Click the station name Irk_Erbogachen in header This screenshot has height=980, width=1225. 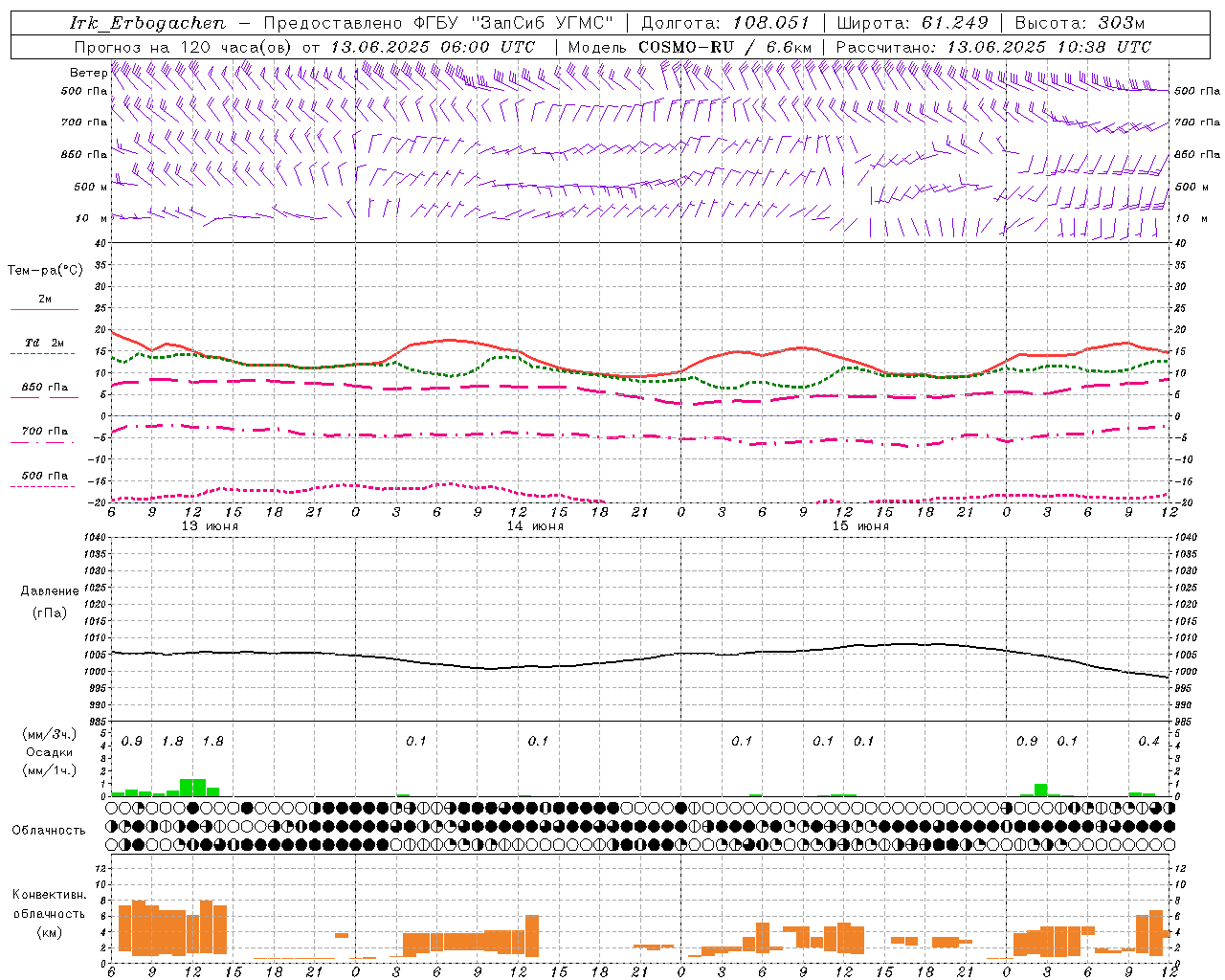coord(148,23)
